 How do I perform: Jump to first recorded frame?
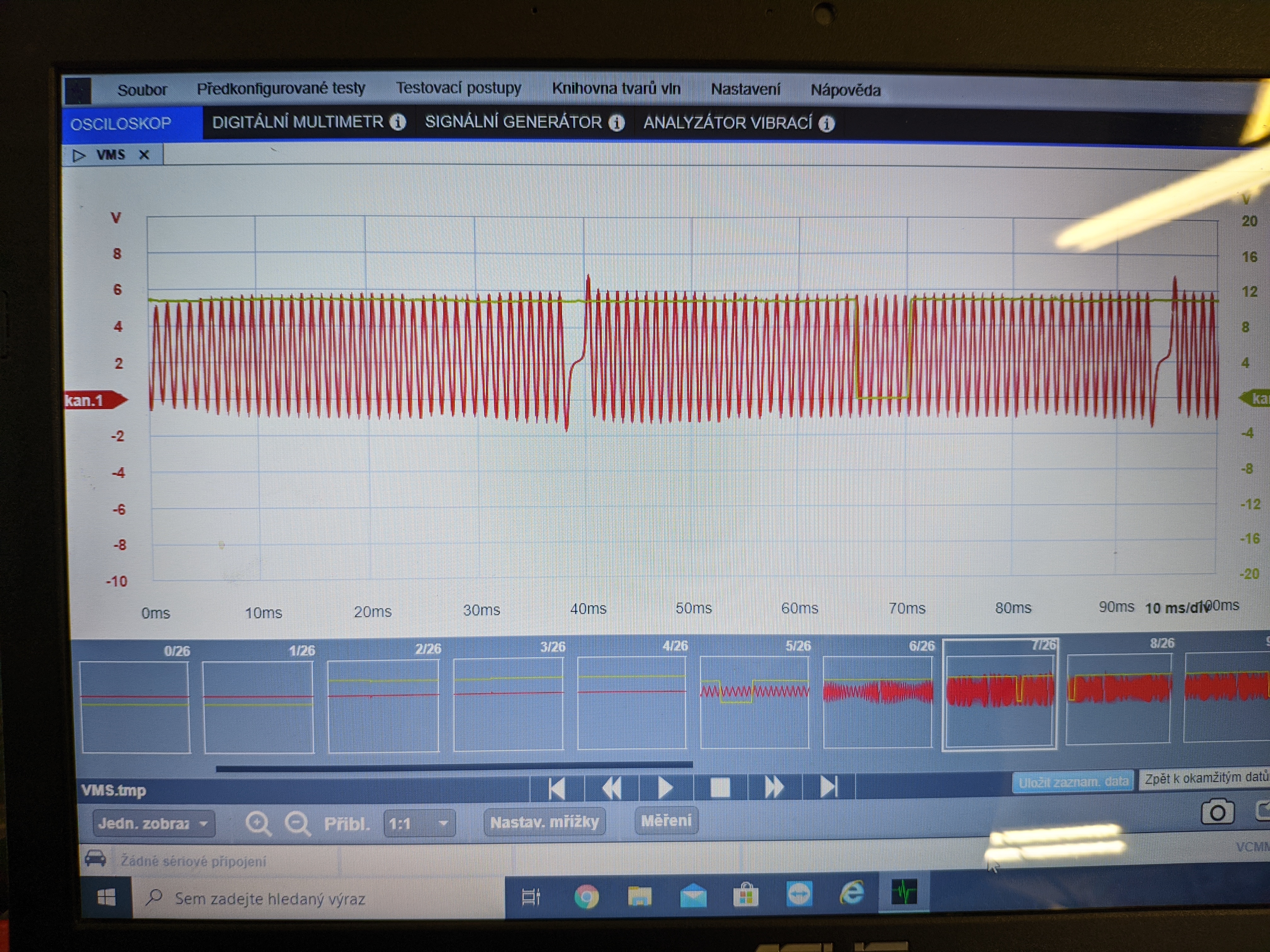pyautogui.click(x=556, y=788)
